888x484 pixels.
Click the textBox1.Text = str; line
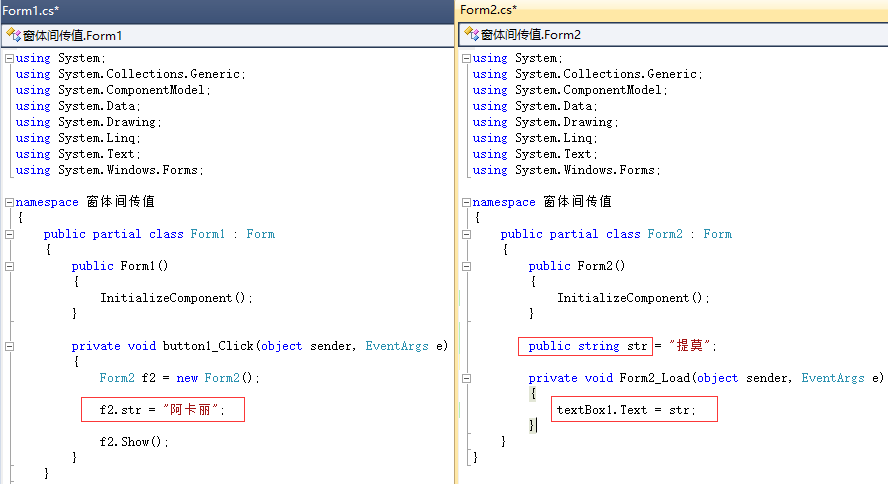point(626,410)
